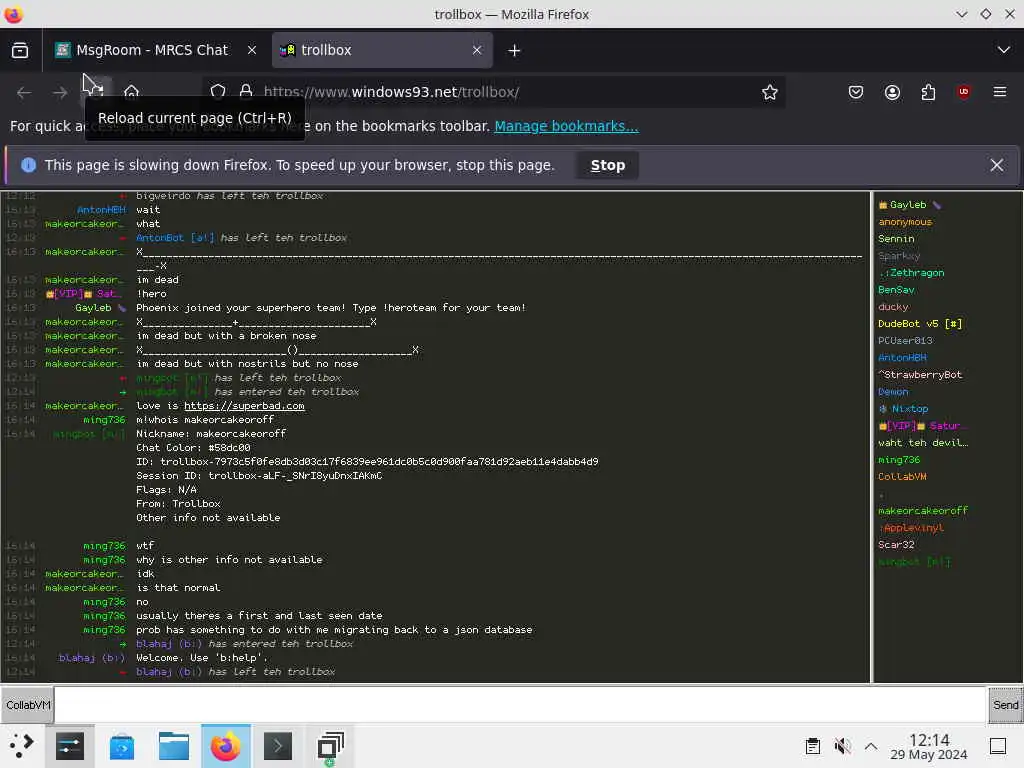Click the 'Chat Color: #58dc00' line
Image resolution: width=1024 pixels, height=768 pixels.
(x=193, y=448)
